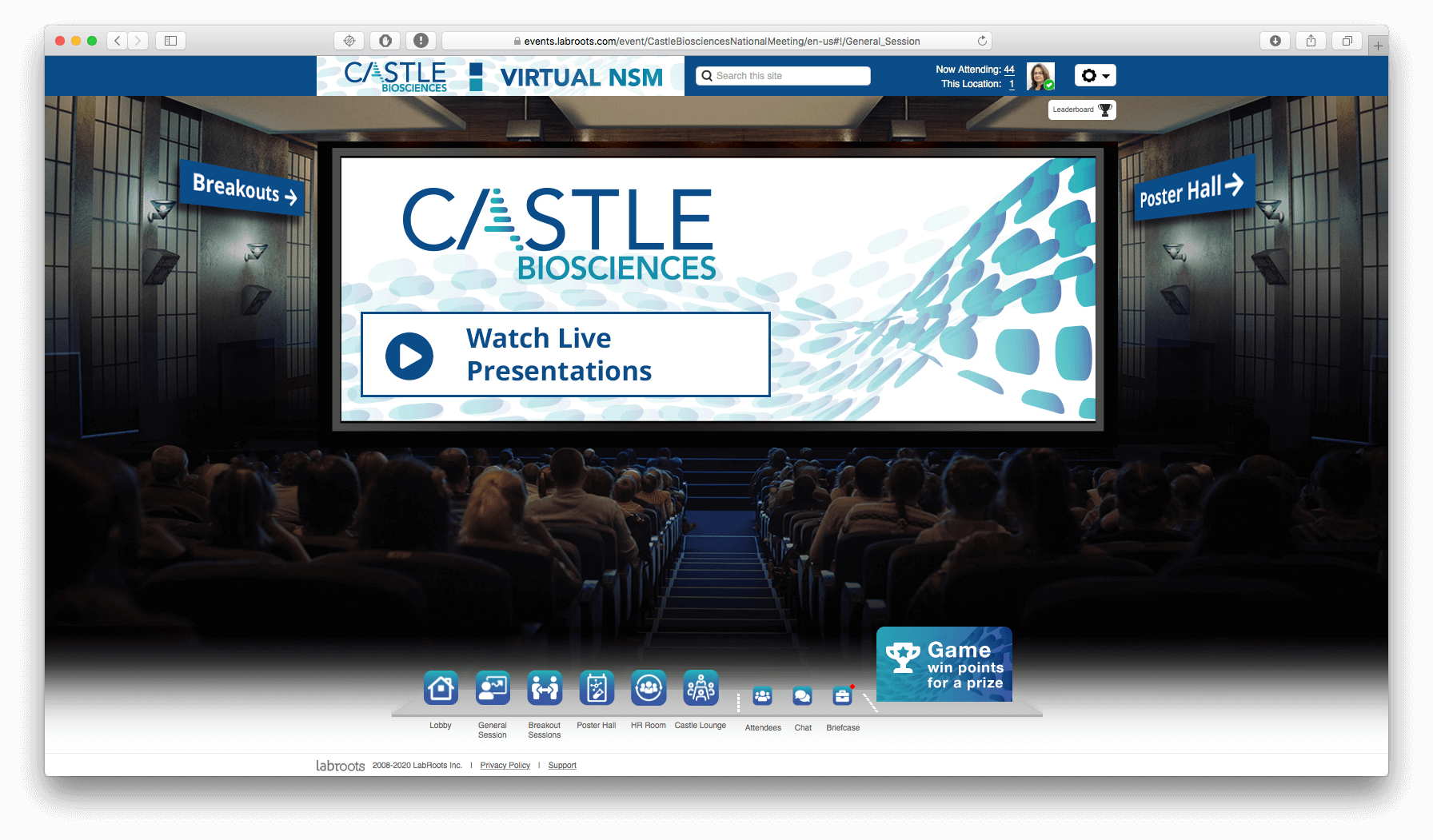Show the Attendees list icon
1433x840 pixels.
pyautogui.click(x=763, y=696)
